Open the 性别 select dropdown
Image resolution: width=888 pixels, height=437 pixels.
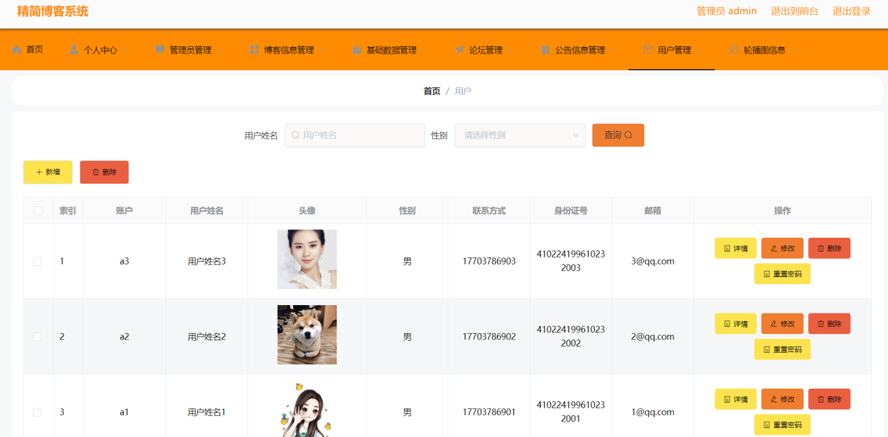pyautogui.click(x=520, y=135)
